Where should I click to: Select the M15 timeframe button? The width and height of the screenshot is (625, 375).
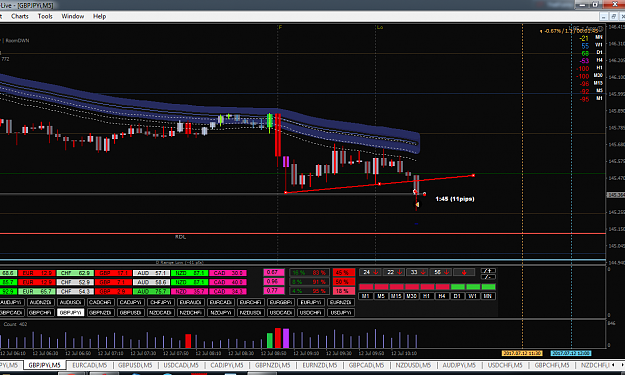tap(396, 296)
